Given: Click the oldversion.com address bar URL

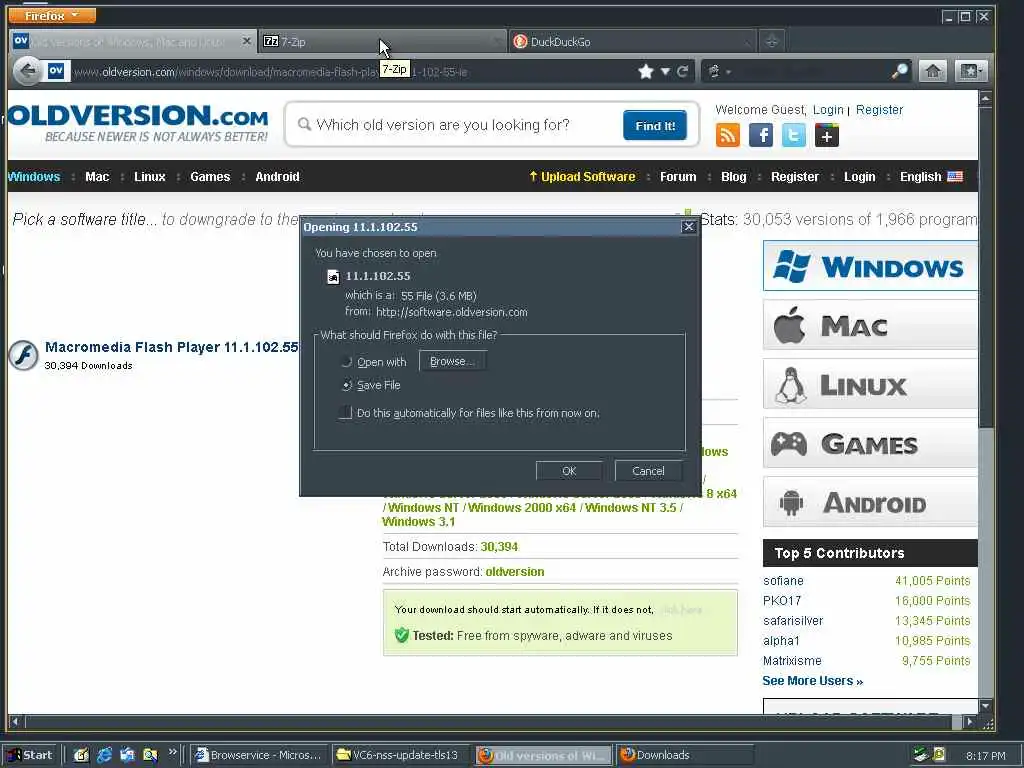Looking at the screenshot, I should click(270, 72).
